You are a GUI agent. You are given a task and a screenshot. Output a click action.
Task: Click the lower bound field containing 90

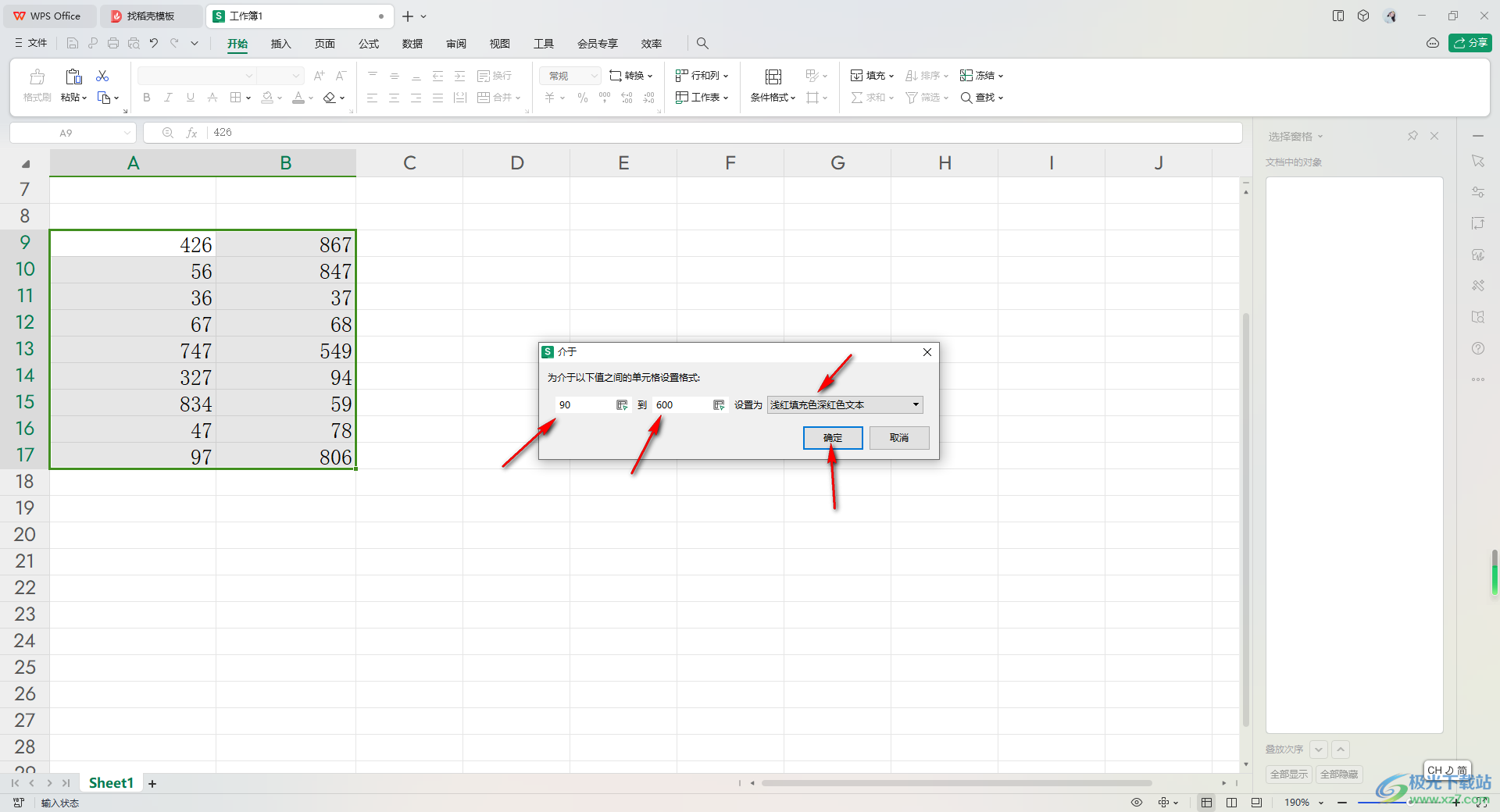(x=585, y=404)
